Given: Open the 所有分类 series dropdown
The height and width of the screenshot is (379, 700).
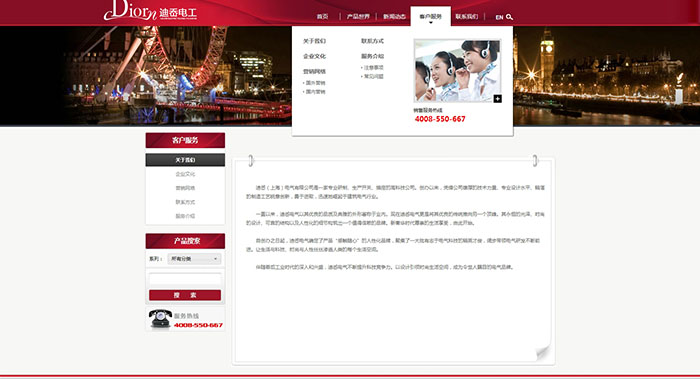Looking at the screenshot, I should [x=194, y=259].
